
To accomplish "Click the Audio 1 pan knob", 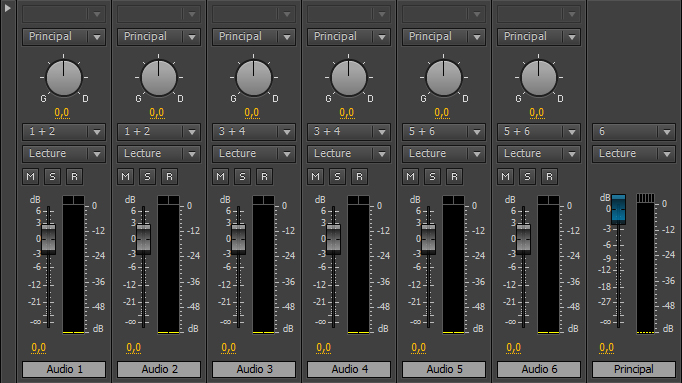I will [x=64, y=78].
